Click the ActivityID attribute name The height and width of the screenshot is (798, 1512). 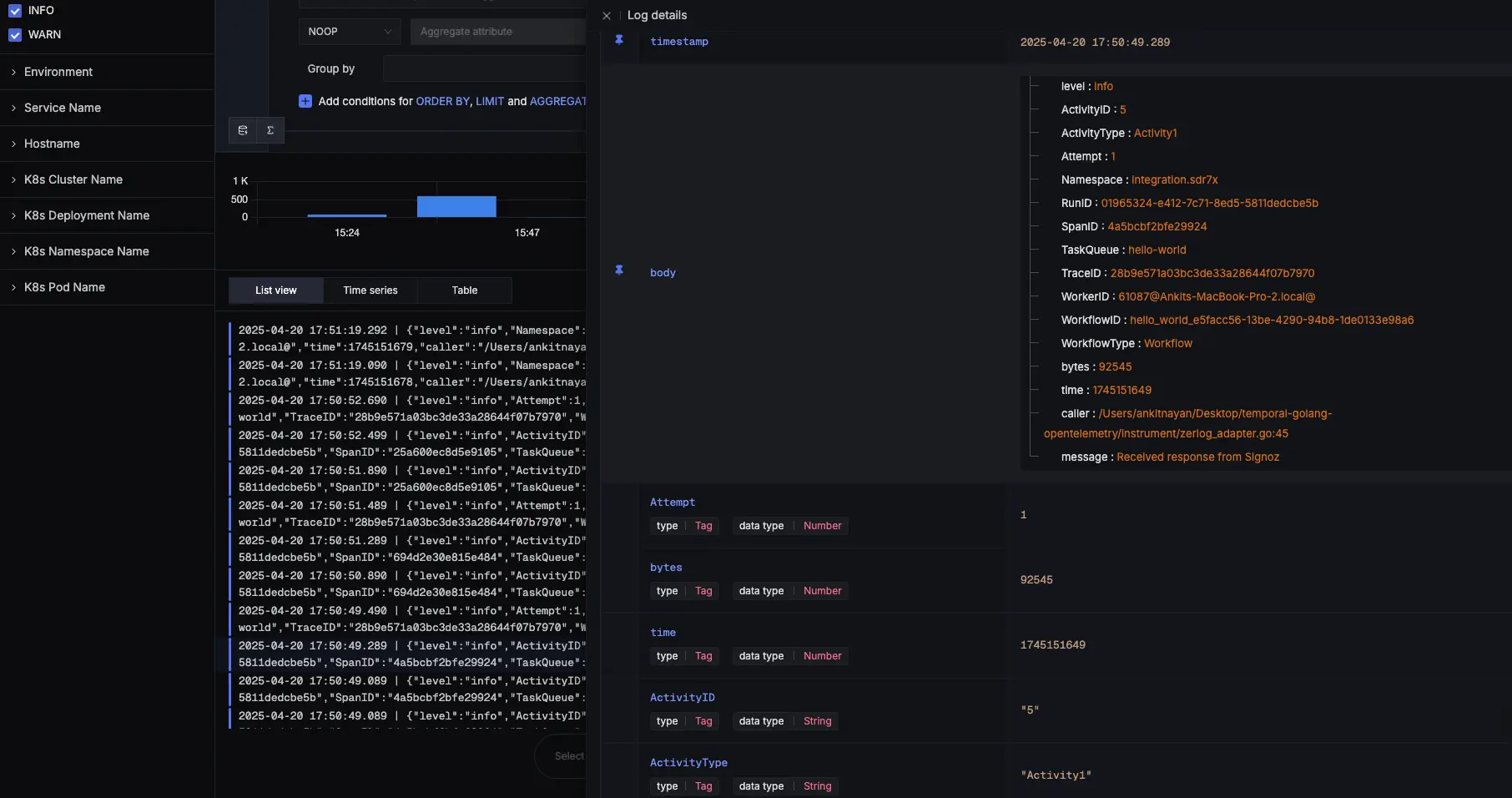(x=683, y=698)
